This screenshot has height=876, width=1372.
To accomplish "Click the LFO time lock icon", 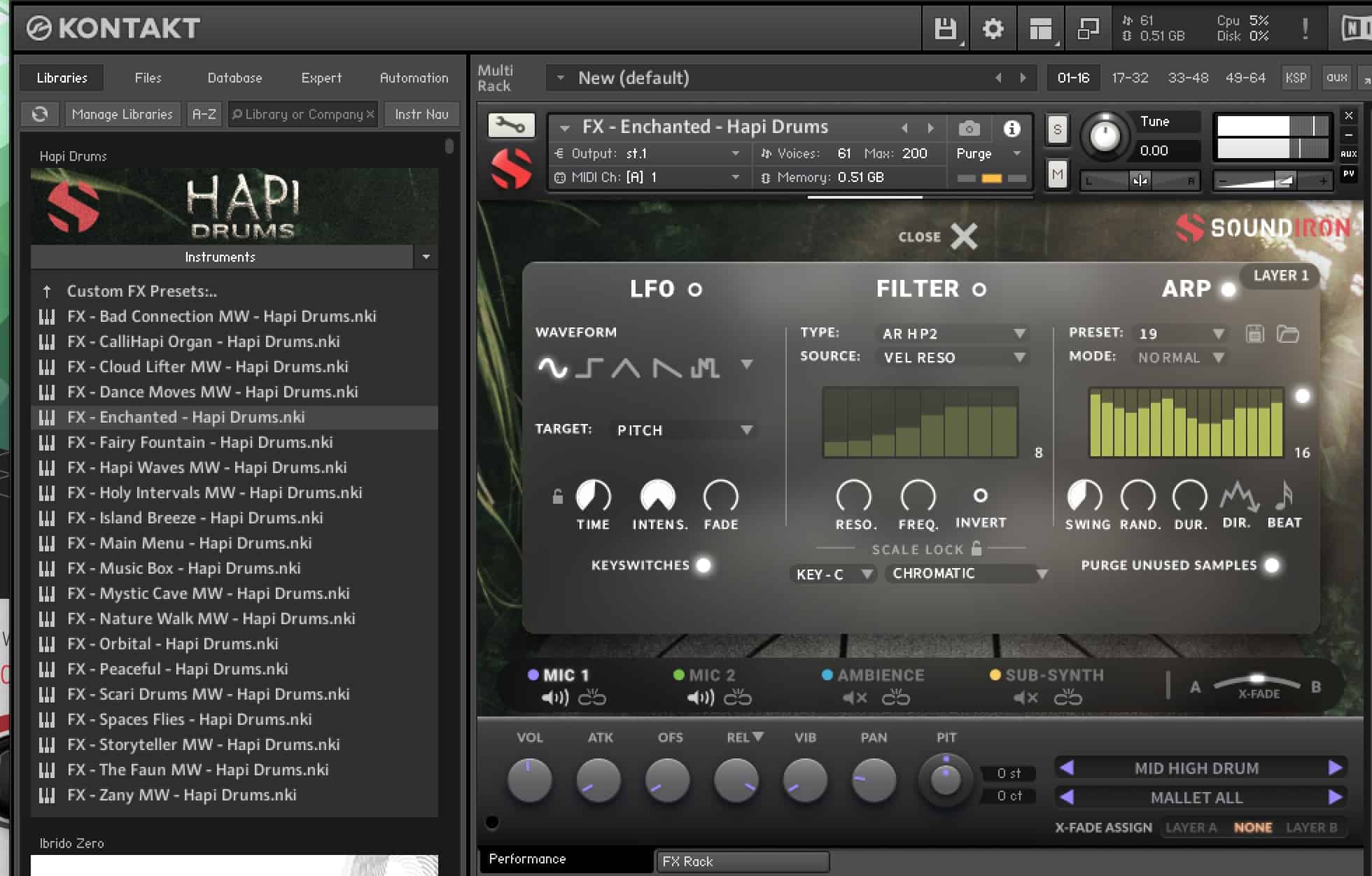I will point(557,496).
